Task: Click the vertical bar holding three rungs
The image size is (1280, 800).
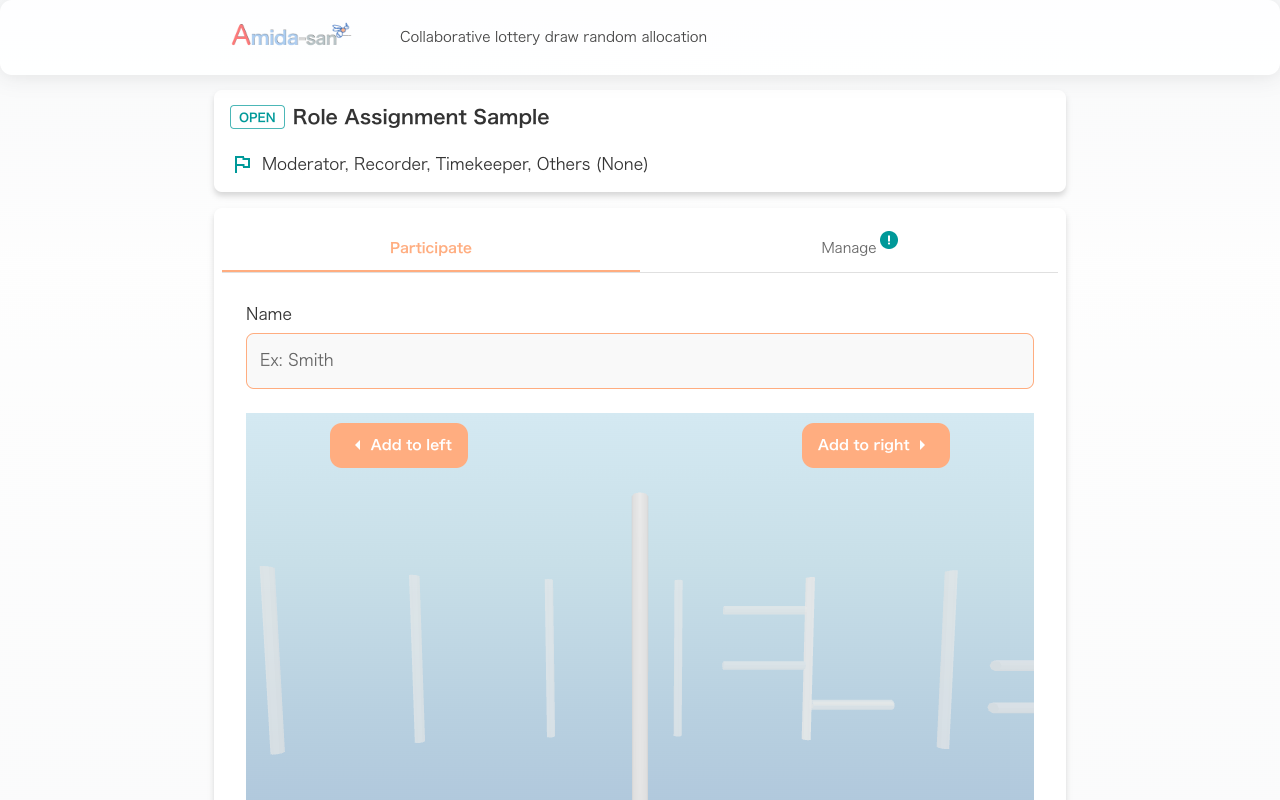Action: (x=808, y=658)
